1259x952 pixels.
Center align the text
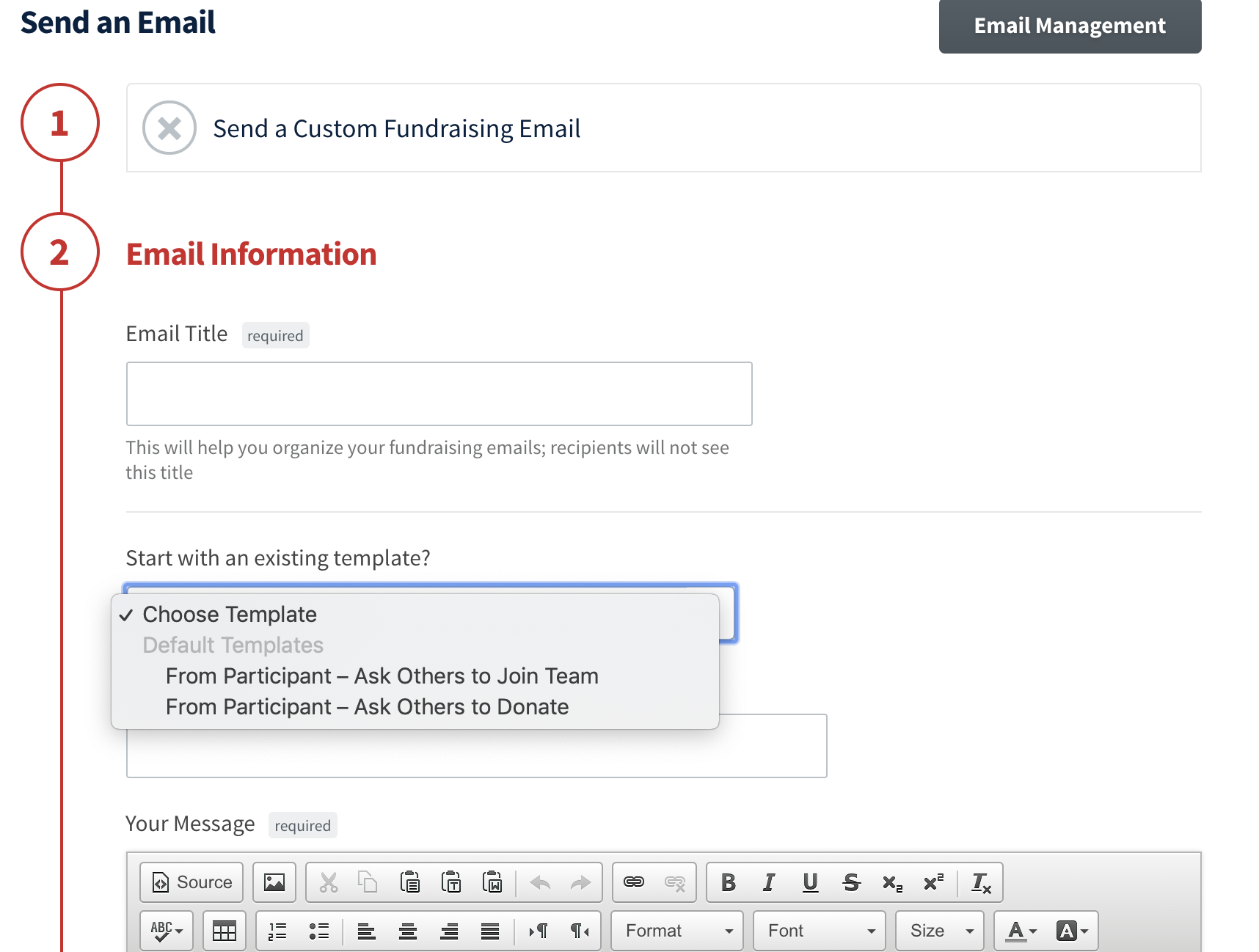point(408,931)
